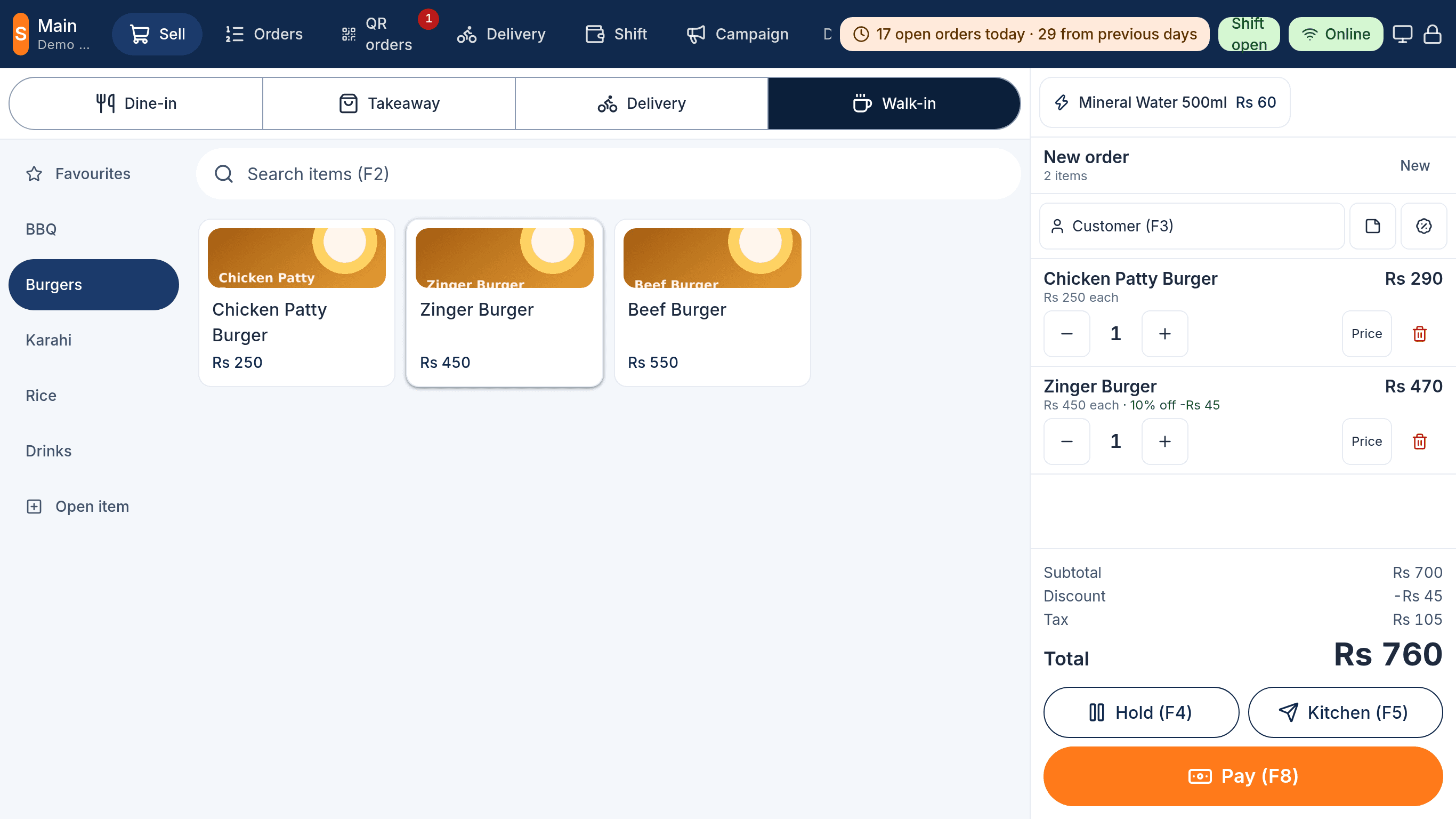The width and height of the screenshot is (1456, 819).
Task: Open the Delivery page in the top navigation
Action: pyautogui.click(x=501, y=34)
